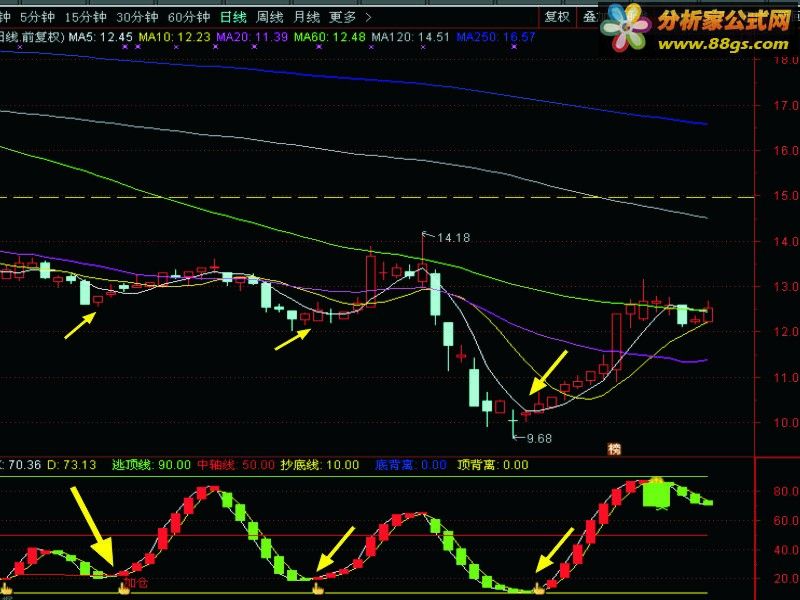Click the large green block at indicator peak
This screenshot has height=600, width=800.
click(x=657, y=494)
